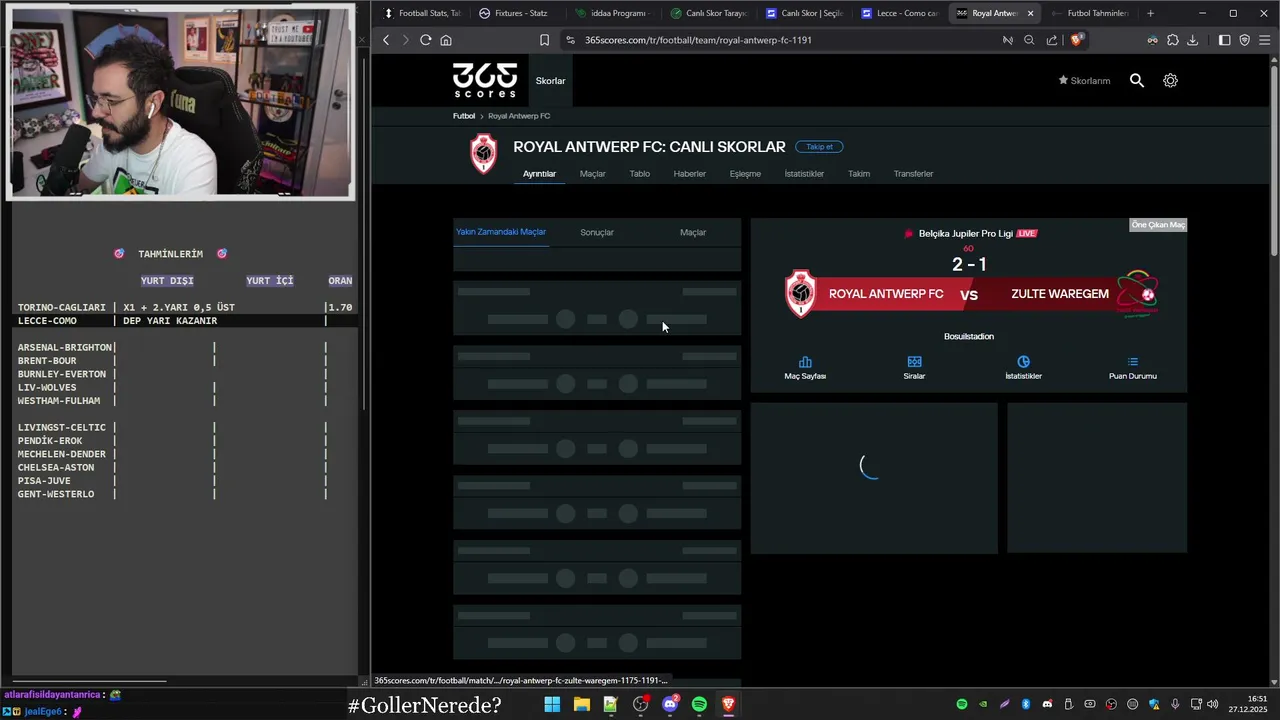The width and height of the screenshot is (1280, 720).
Task: Open the new tab plus button
Action: coord(1150,13)
